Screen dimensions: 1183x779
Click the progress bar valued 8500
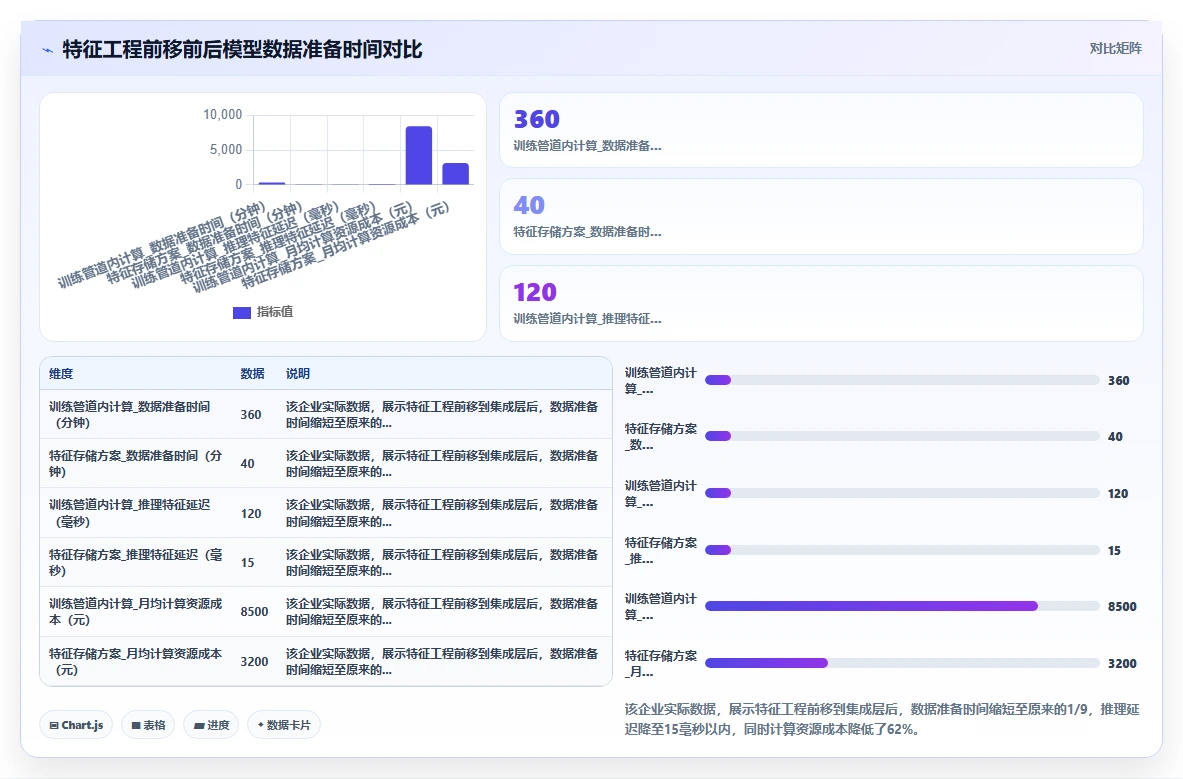902,606
